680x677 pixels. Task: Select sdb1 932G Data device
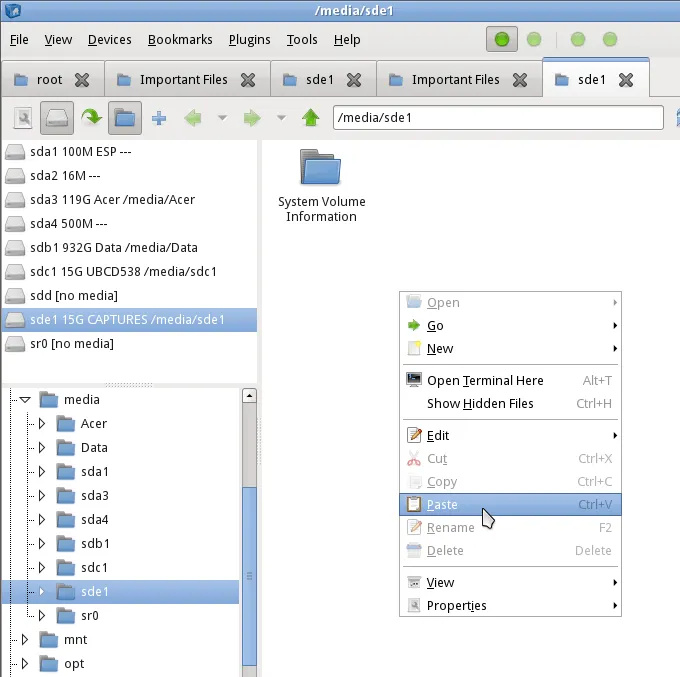point(112,247)
